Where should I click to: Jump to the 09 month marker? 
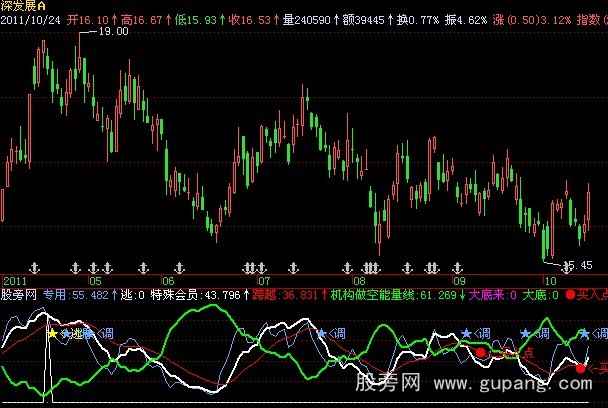[x=459, y=281]
